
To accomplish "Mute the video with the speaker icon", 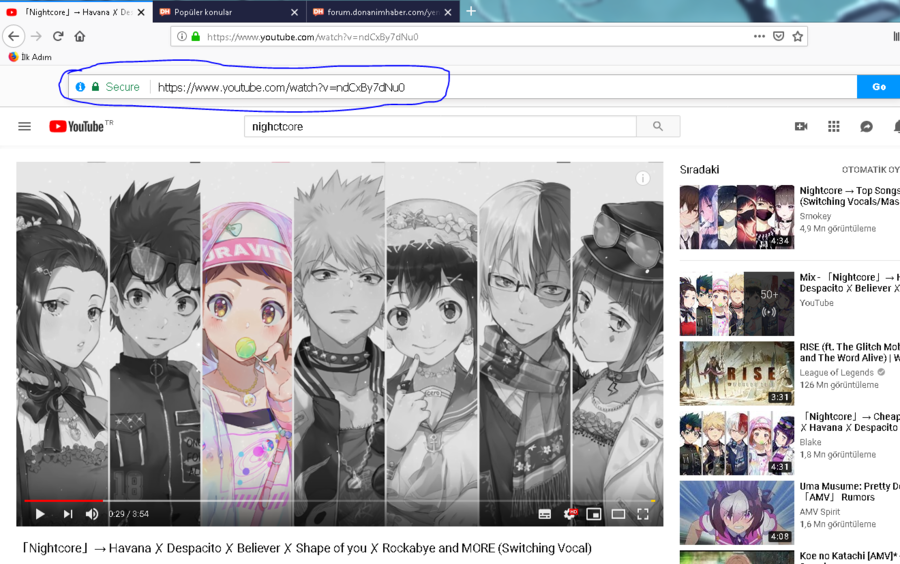I will [92, 514].
